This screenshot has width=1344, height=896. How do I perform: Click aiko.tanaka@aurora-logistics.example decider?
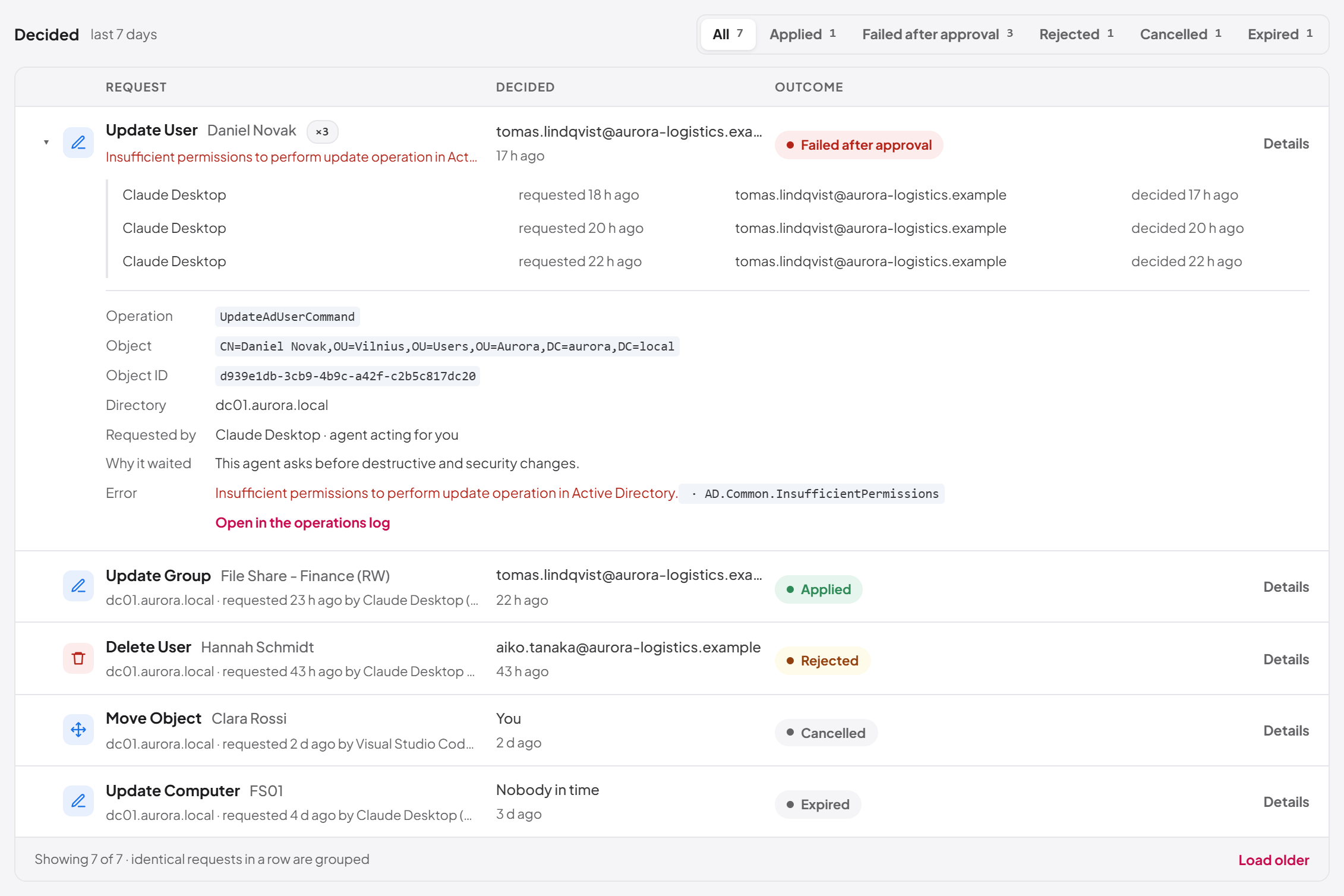click(628, 647)
